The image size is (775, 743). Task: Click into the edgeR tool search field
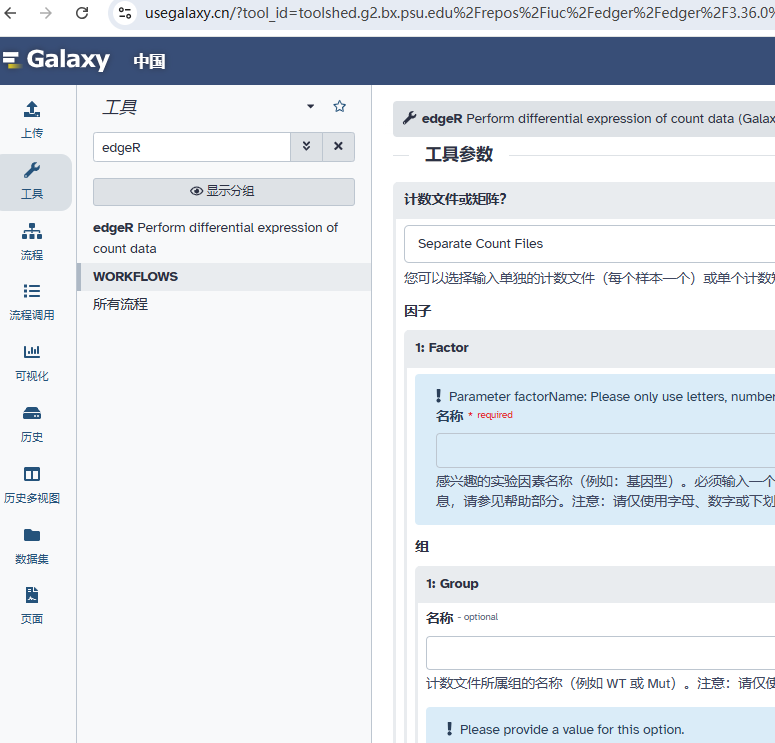pos(192,147)
